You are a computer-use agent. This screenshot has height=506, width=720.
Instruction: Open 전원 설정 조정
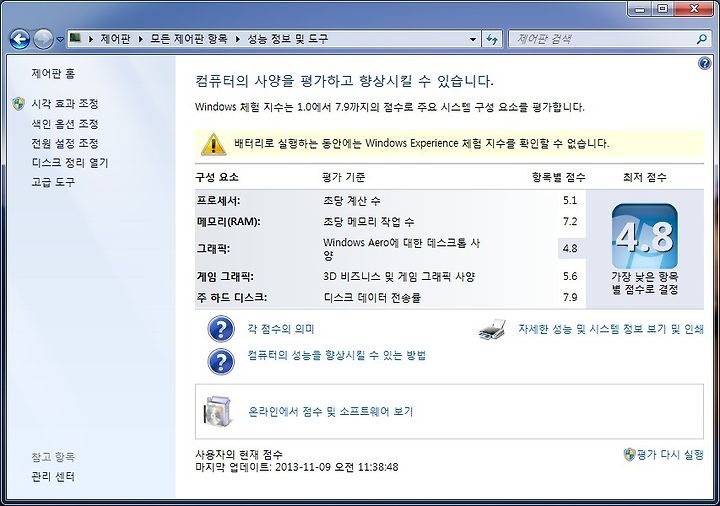coord(65,144)
